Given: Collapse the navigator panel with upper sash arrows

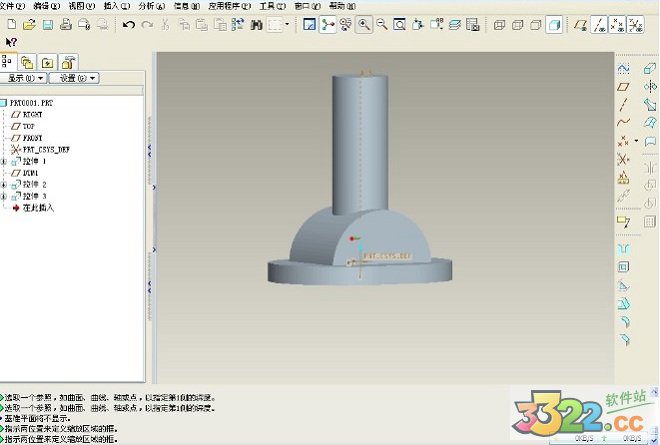Looking at the screenshot, I should pyautogui.click(x=149, y=151).
